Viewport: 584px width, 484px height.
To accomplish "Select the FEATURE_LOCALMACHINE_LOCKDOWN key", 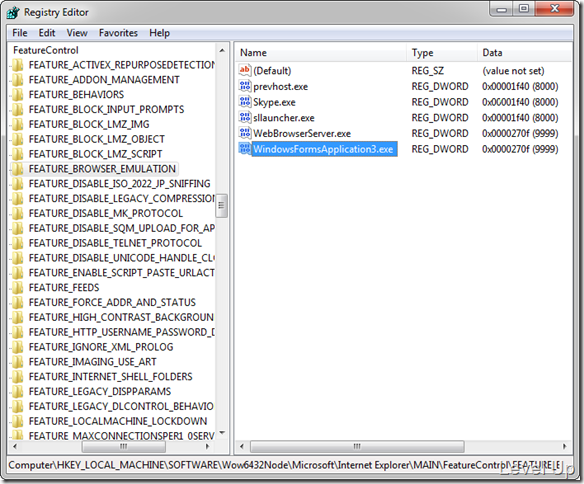I will [x=118, y=421].
